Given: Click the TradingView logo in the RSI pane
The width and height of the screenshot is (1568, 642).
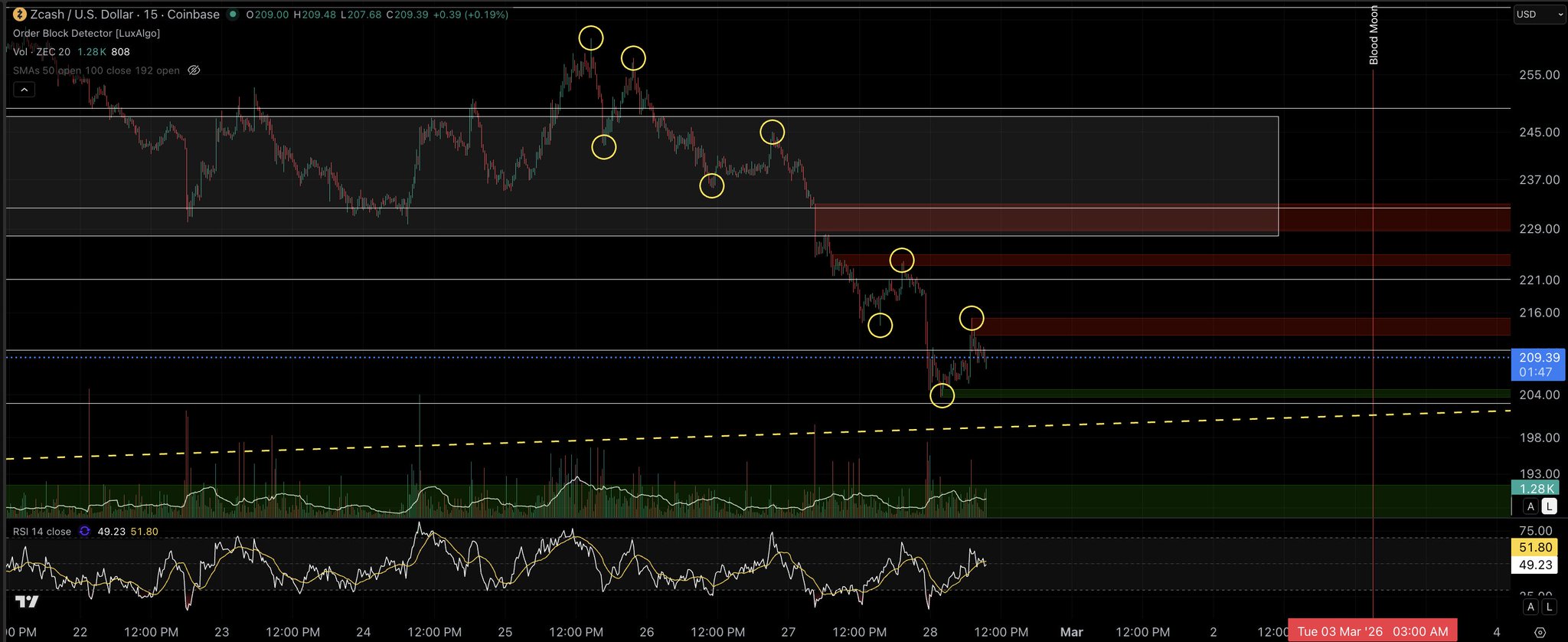Looking at the screenshot, I should coord(27,602).
